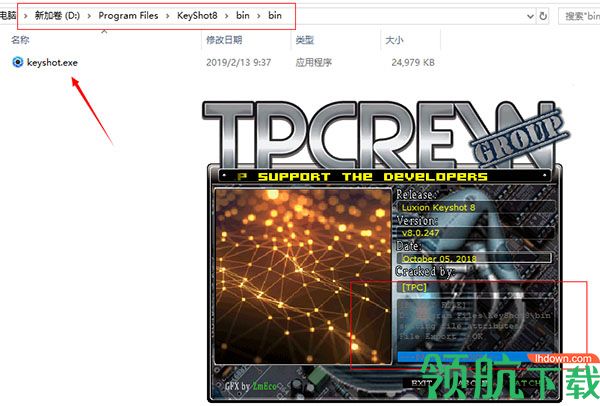Click the orange network artwork in the patcher
Viewport: 600px width, 406px height.
[303, 276]
